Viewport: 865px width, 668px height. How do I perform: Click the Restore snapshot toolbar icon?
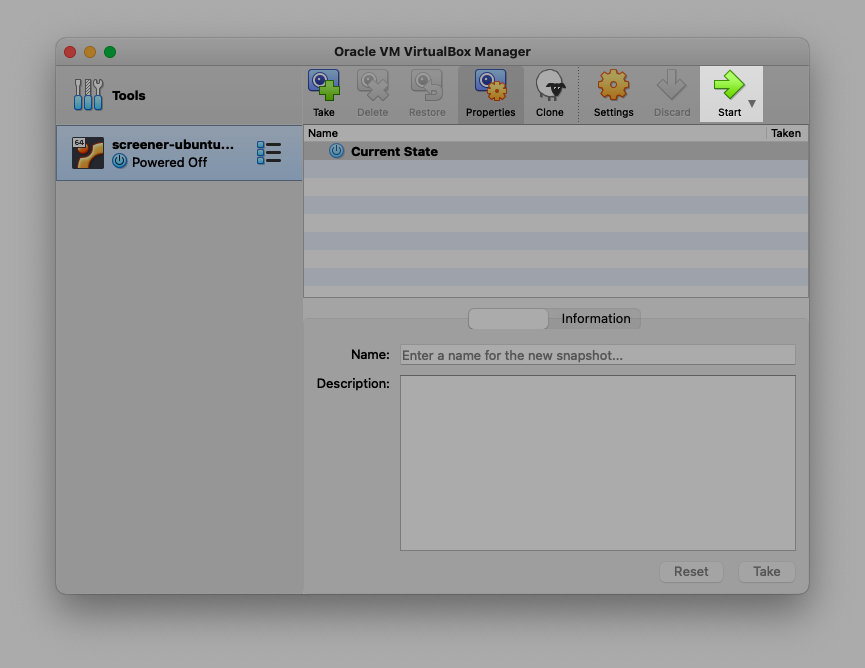[x=427, y=87]
